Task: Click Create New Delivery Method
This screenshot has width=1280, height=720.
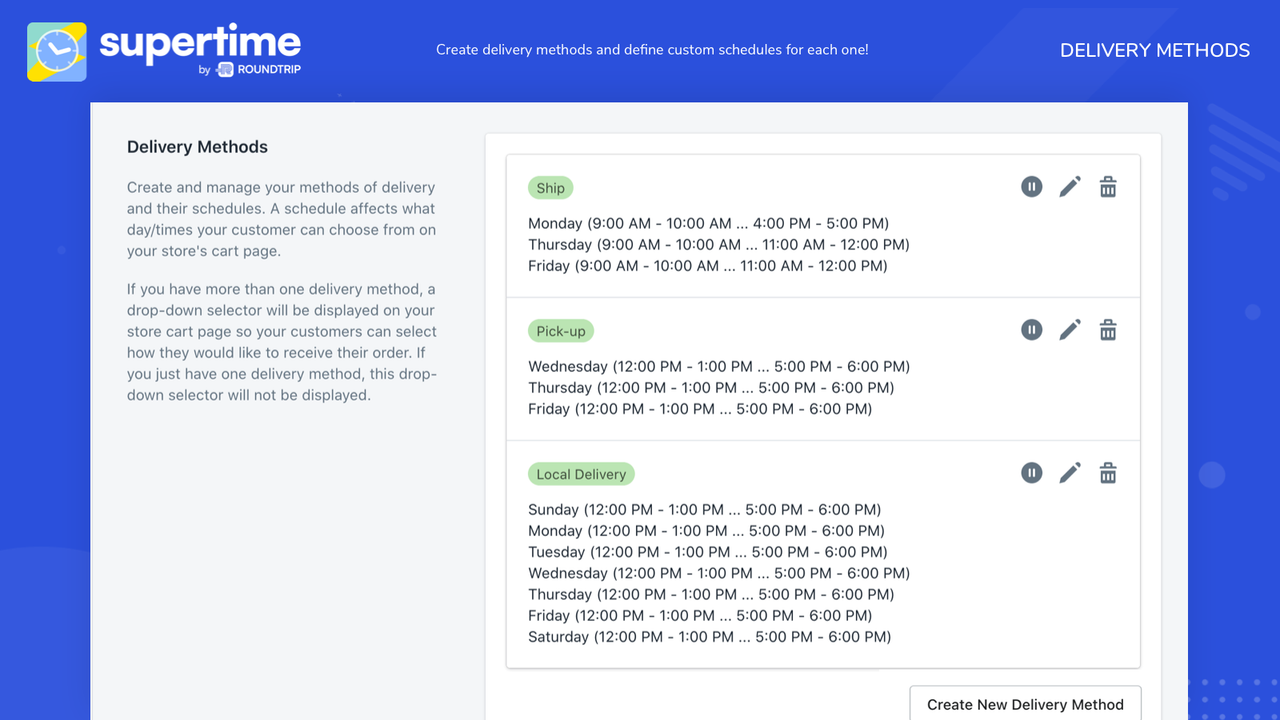Action: click(1024, 704)
